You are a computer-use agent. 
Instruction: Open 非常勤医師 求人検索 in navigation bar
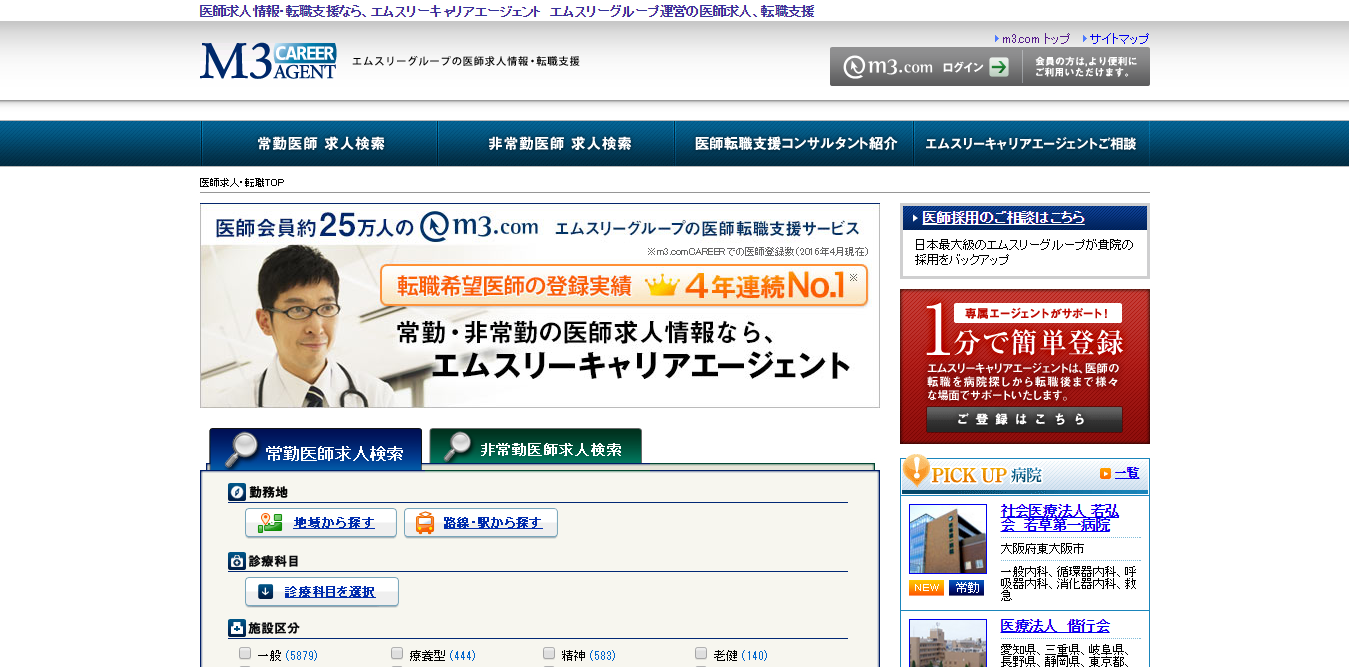pyautogui.click(x=559, y=144)
